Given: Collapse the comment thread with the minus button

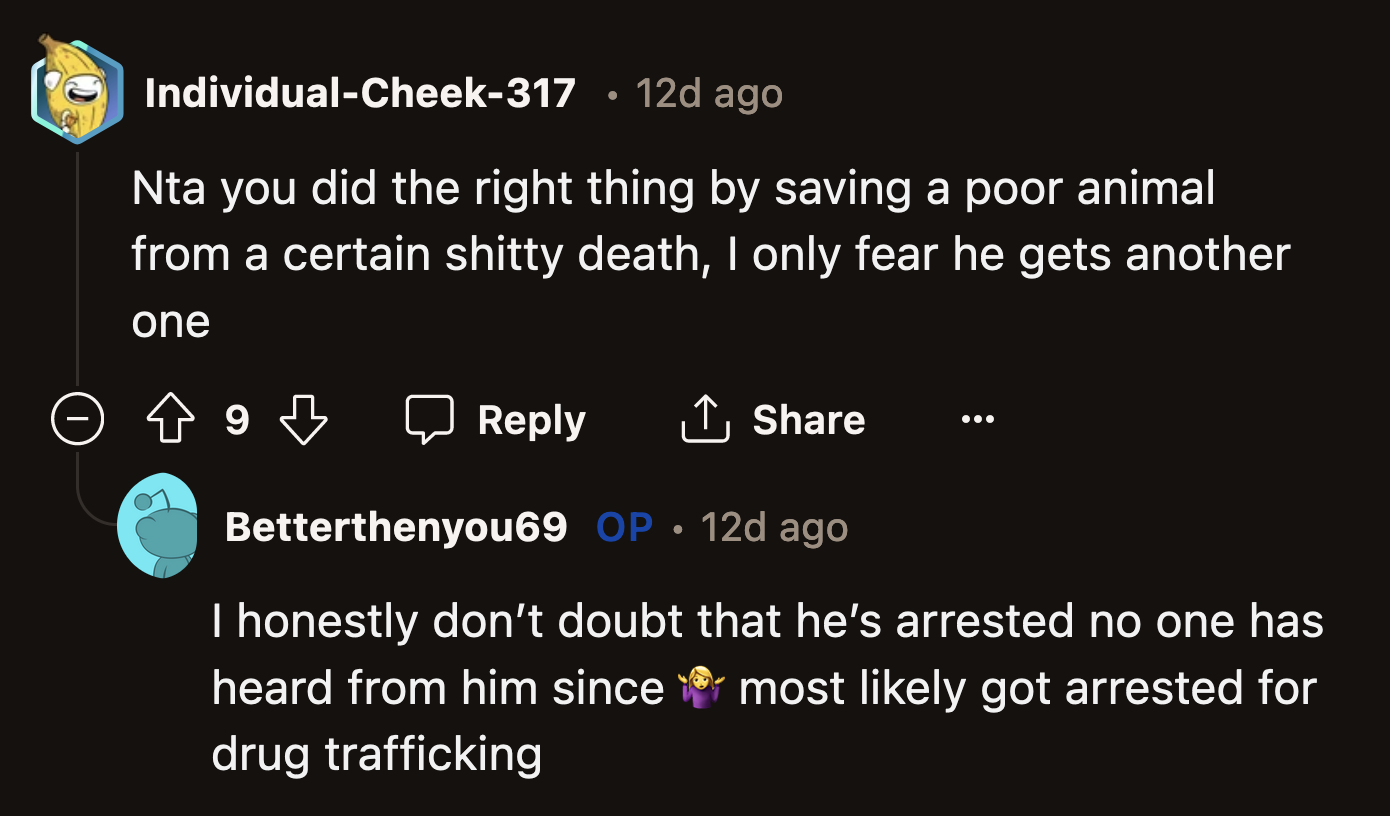Looking at the screenshot, I should [x=78, y=419].
